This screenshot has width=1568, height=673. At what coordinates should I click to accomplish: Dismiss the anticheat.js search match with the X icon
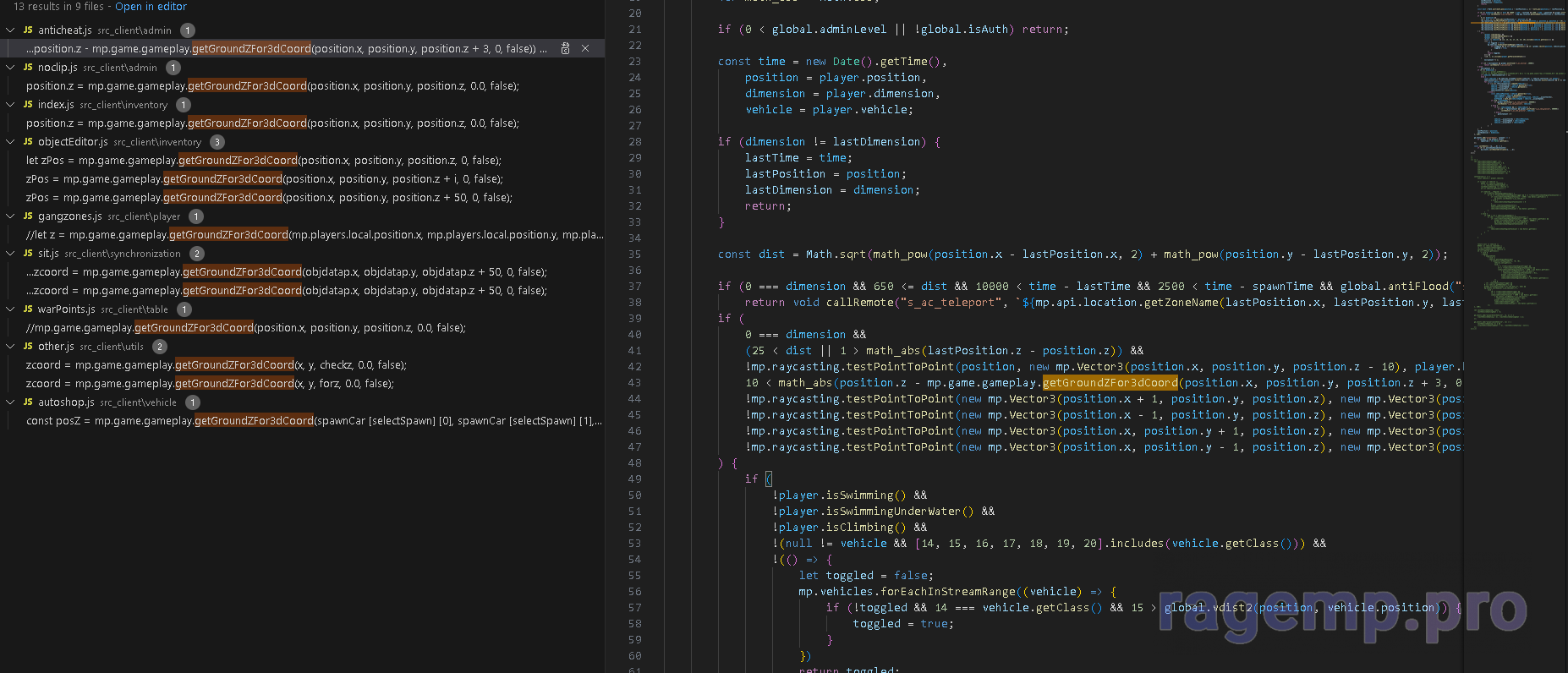[x=585, y=48]
